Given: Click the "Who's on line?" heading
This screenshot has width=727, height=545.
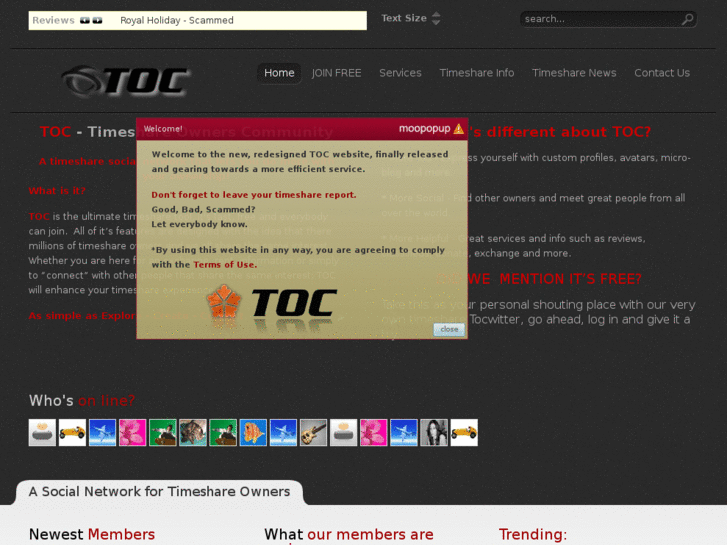Looking at the screenshot, I should tap(82, 400).
